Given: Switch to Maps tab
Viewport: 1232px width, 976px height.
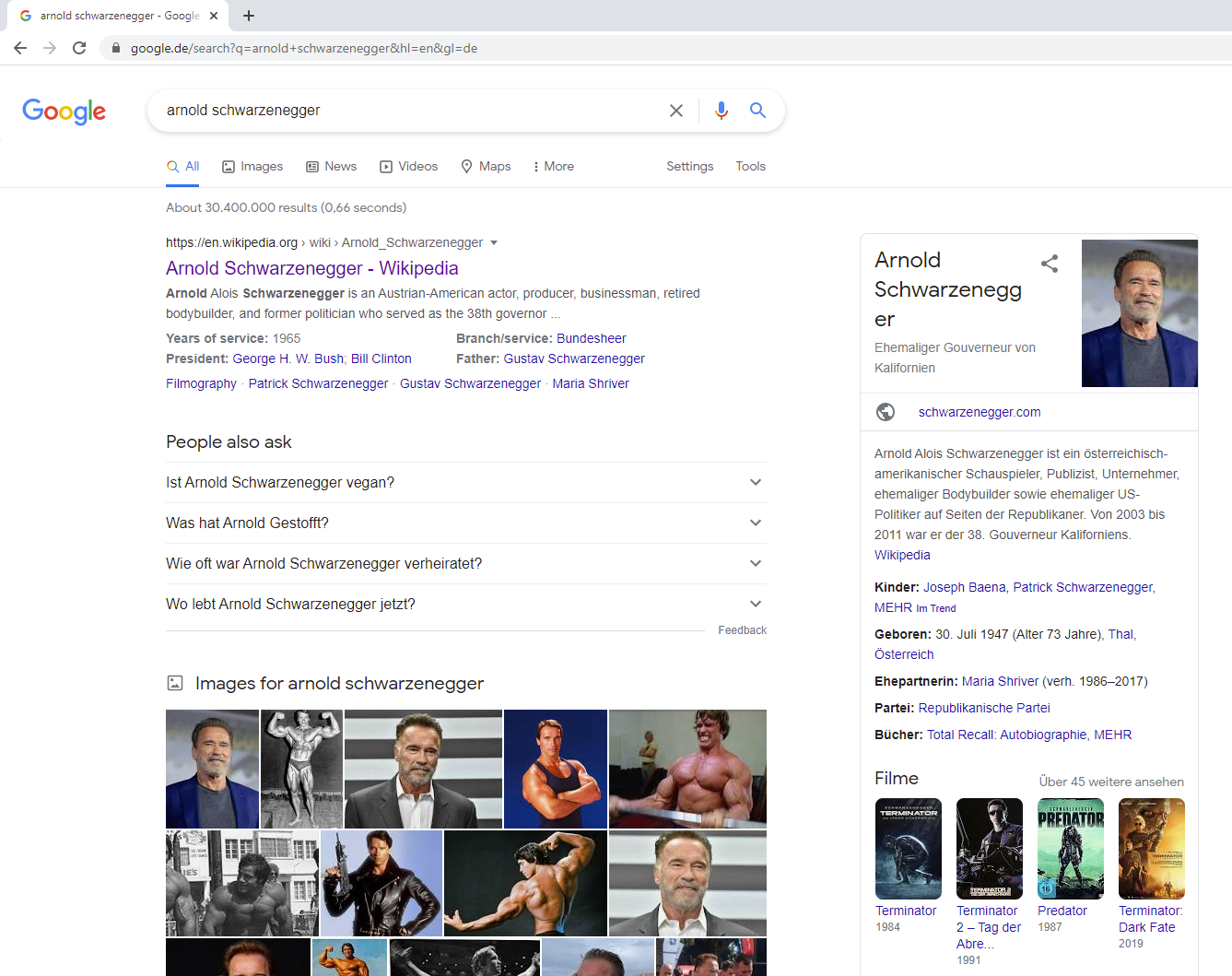Looking at the screenshot, I should point(486,166).
